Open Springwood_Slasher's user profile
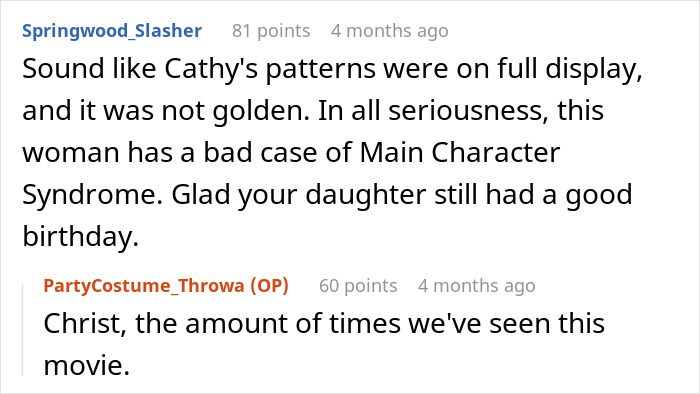 (x=112, y=31)
